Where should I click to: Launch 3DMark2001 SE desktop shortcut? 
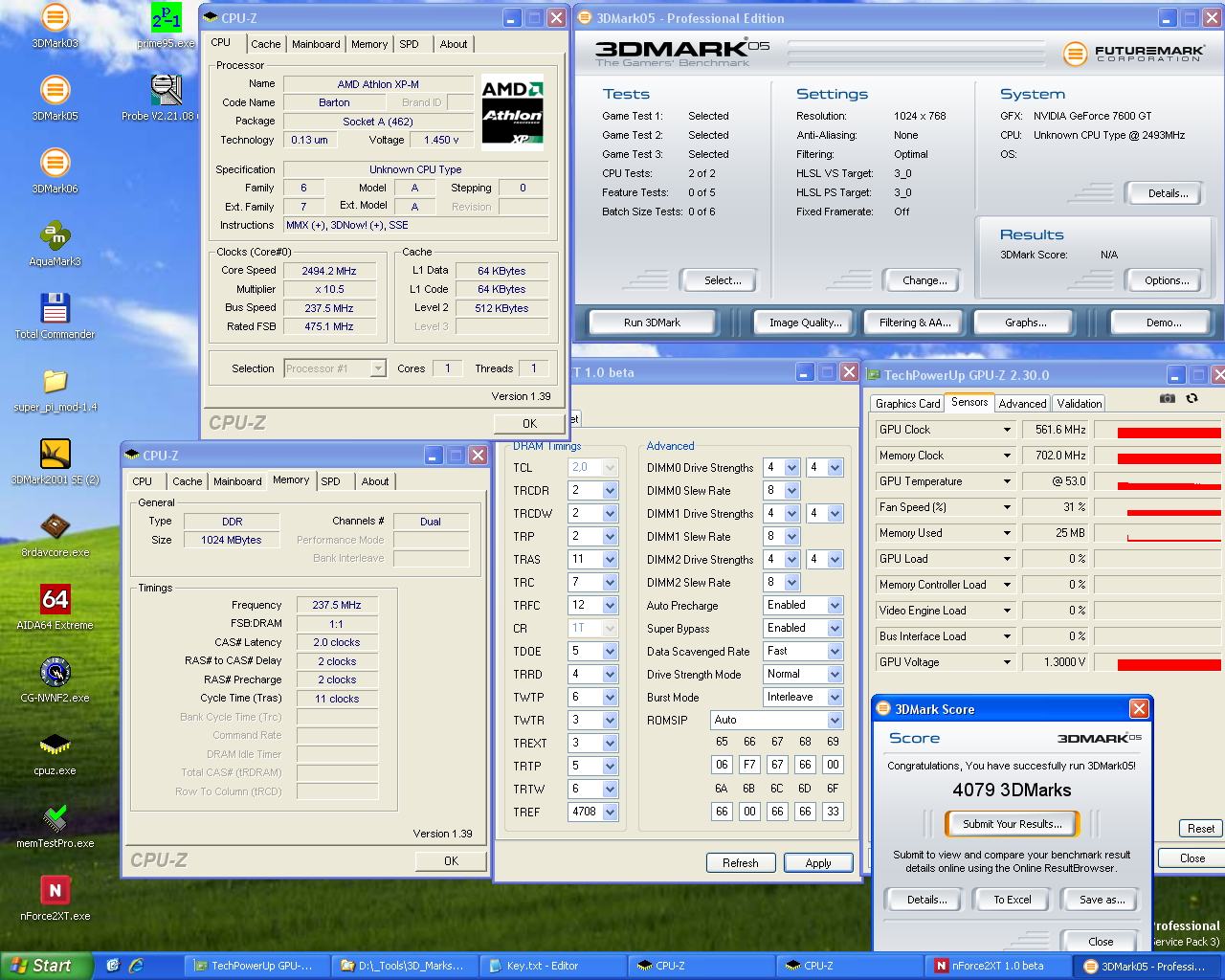coord(56,462)
